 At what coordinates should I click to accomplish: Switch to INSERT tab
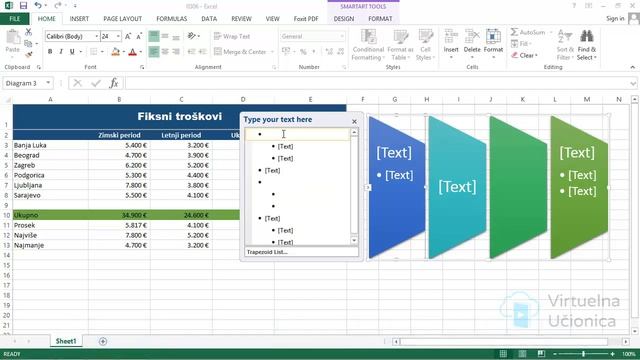79,19
